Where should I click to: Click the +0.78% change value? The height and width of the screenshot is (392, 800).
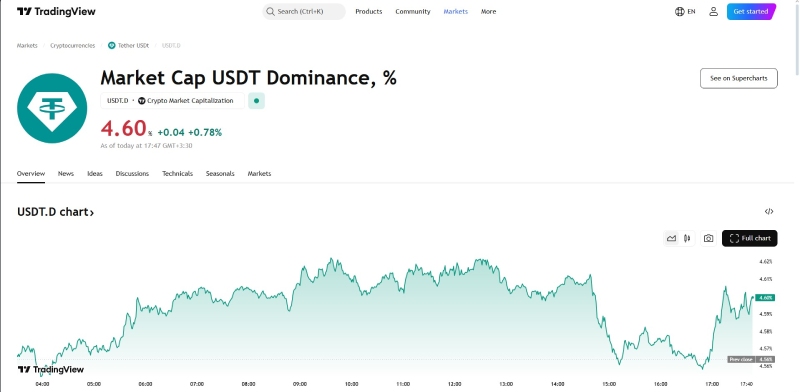[205, 133]
